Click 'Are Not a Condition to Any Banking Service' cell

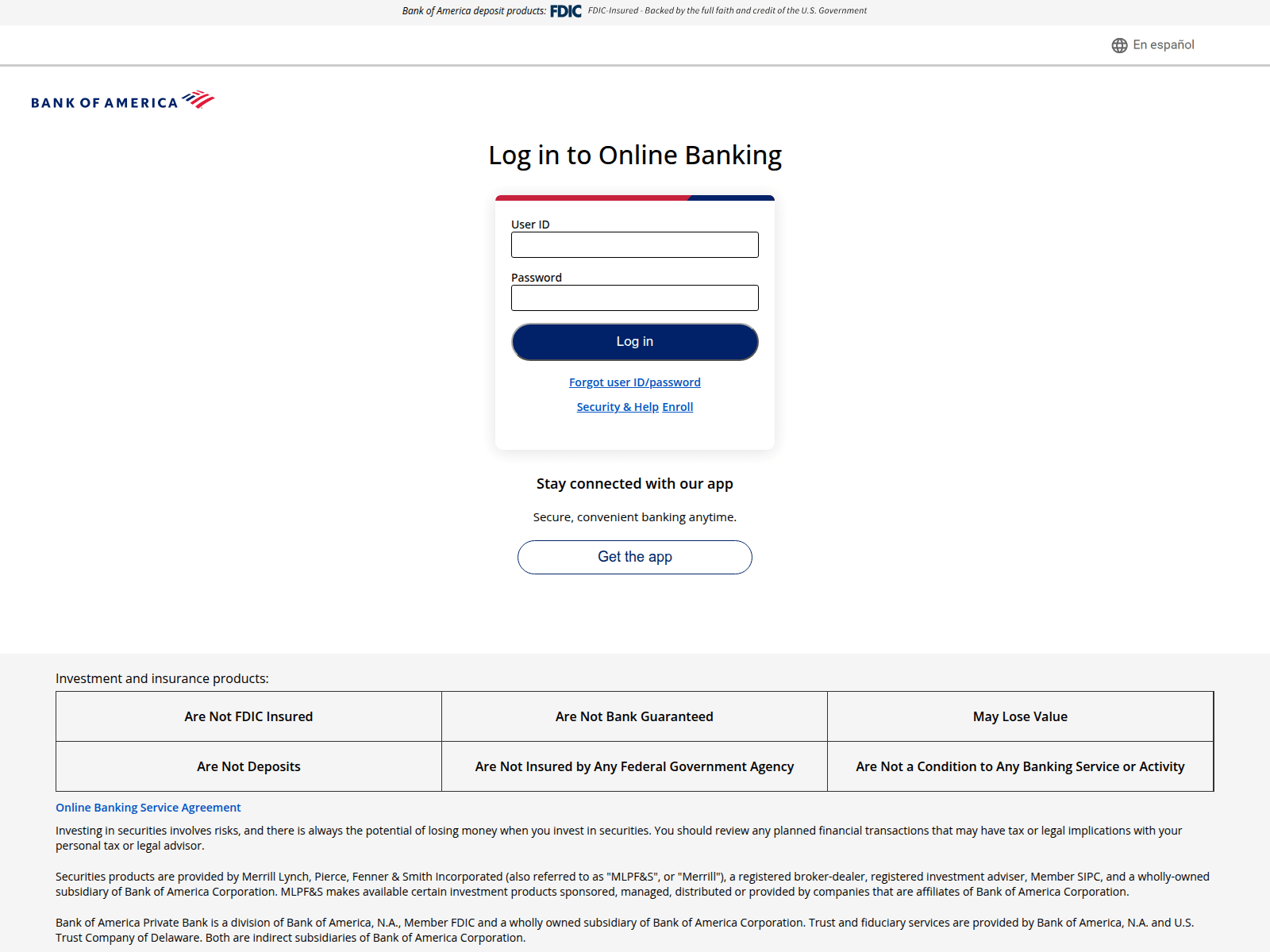[x=1020, y=766]
